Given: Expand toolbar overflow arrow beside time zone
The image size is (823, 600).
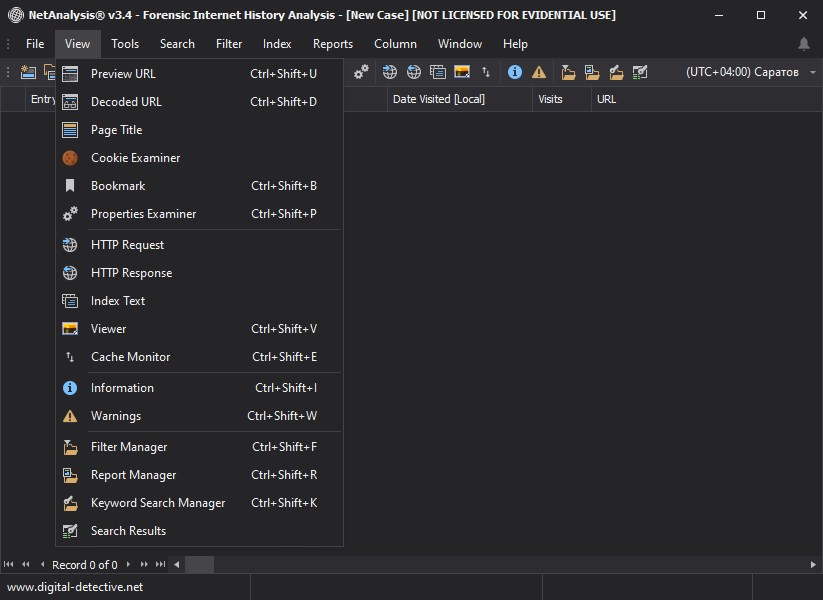Looking at the screenshot, I should 813,72.
